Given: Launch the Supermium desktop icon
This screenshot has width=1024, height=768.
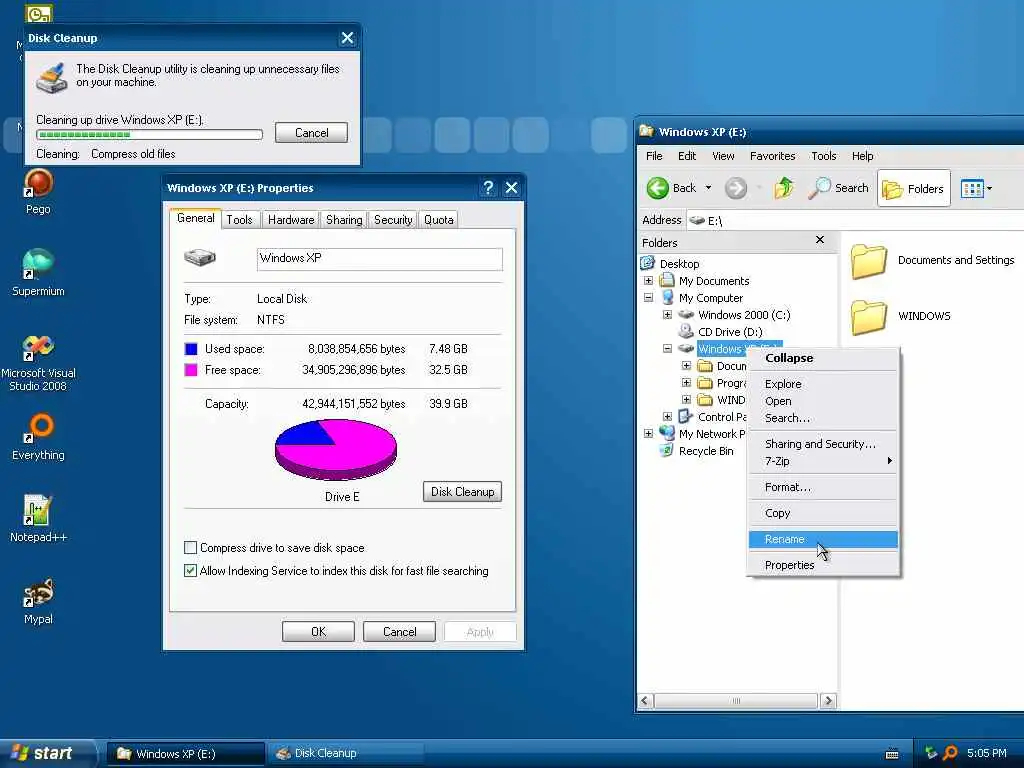Looking at the screenshot, I should coord(38,273).
